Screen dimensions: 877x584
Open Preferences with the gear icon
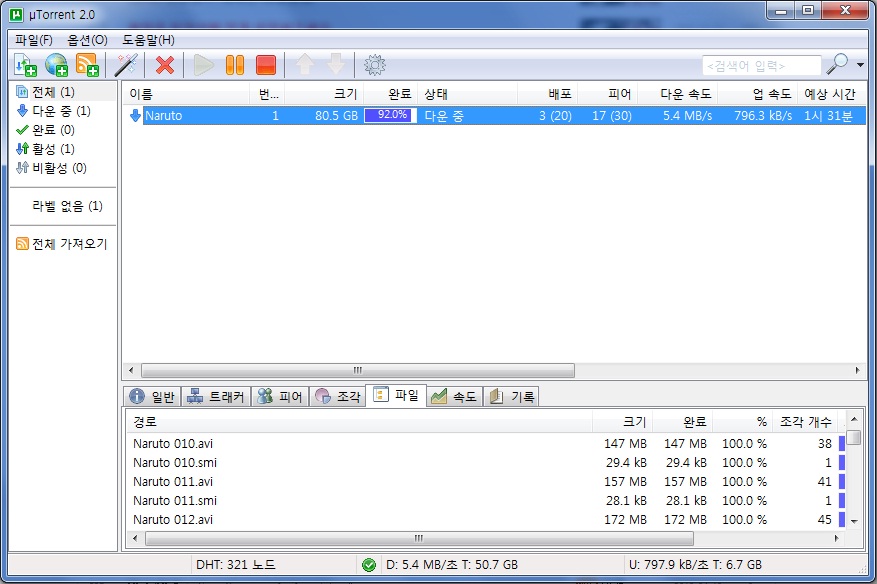coord(375,65)
